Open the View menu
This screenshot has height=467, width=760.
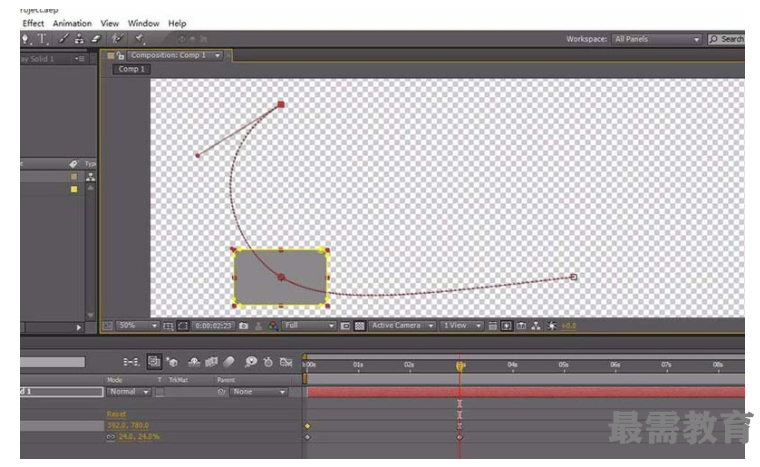coord(110,23)
